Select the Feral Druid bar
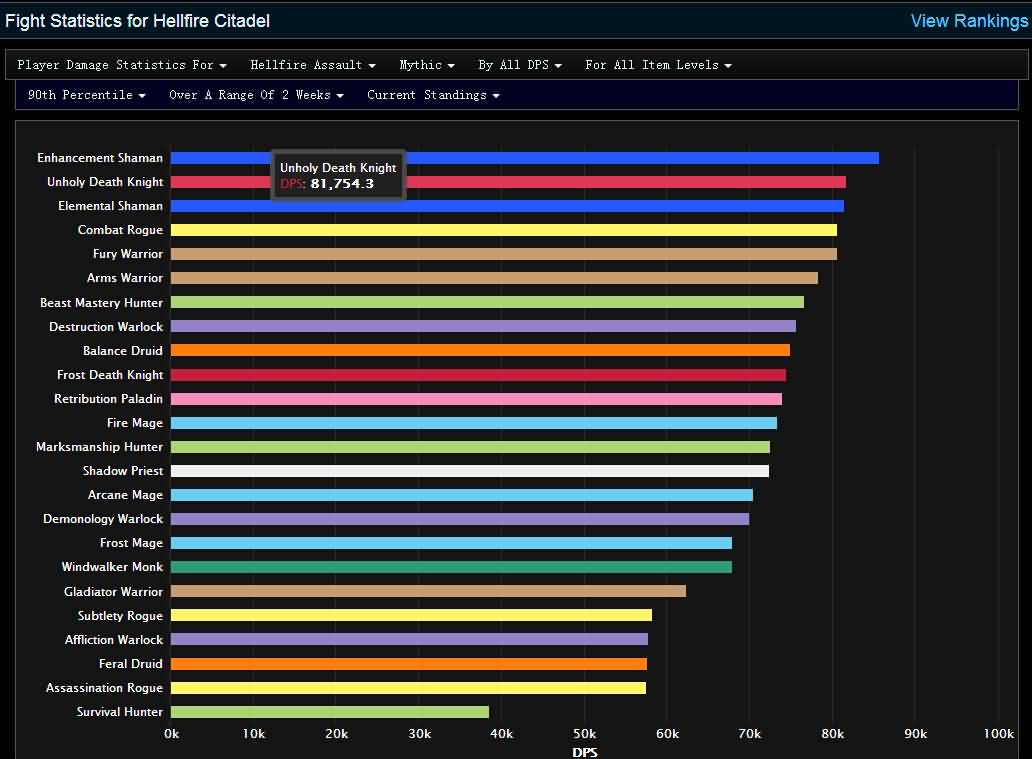 (x=409, y=664)
